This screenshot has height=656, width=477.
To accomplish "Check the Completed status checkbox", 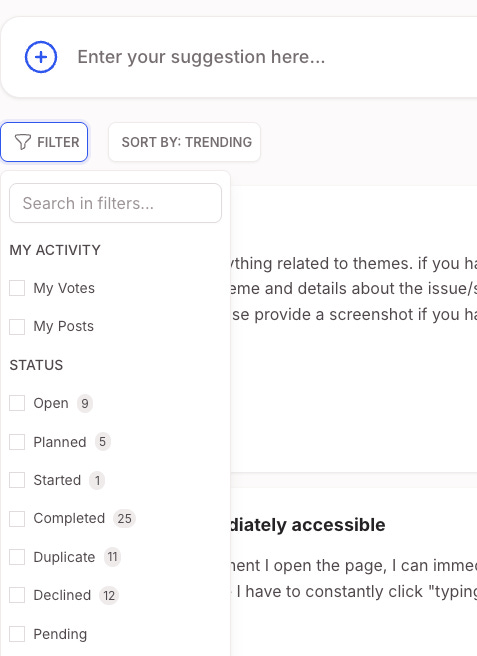I will (x=17, y=518).
